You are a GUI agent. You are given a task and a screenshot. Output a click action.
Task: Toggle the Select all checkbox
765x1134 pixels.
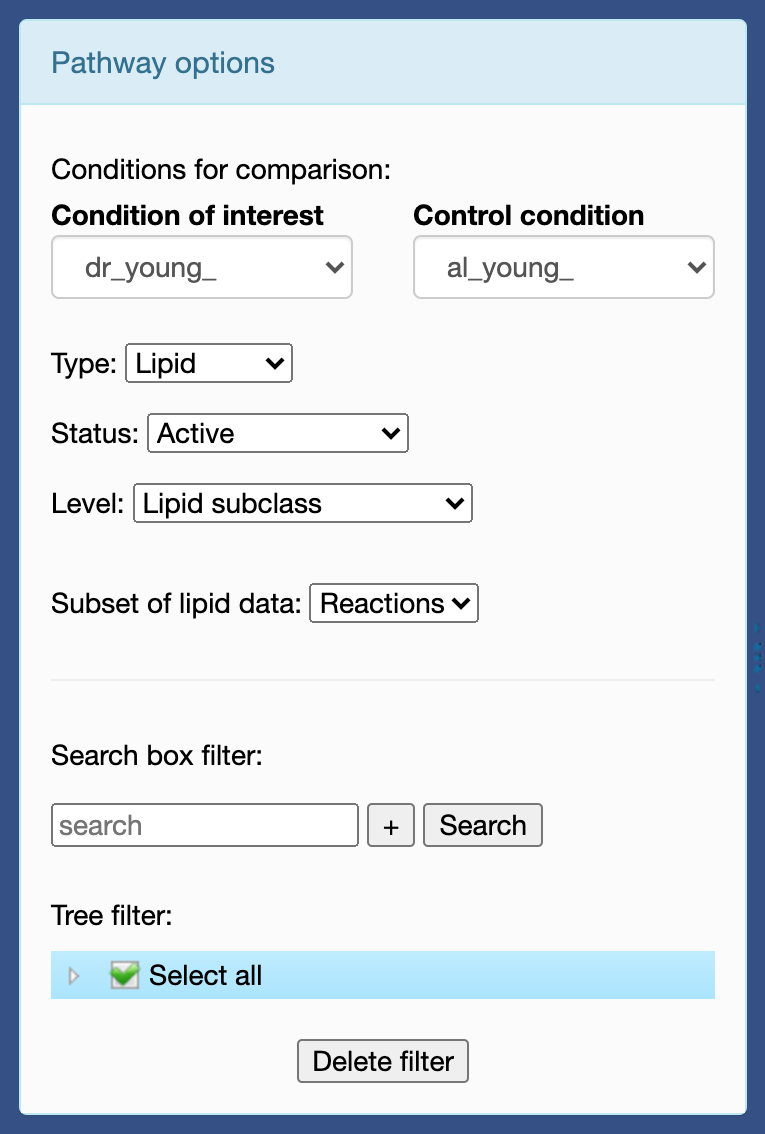[124, 976]
